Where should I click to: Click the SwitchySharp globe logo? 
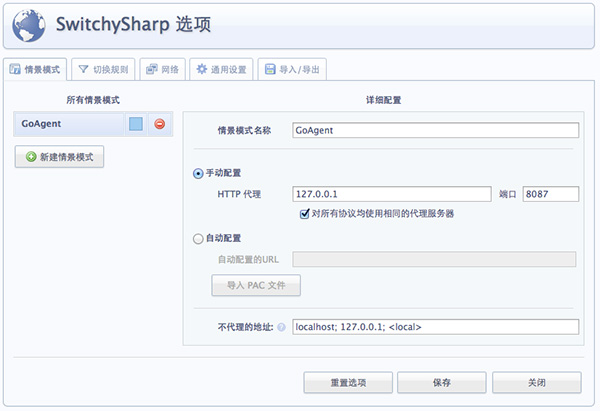(x=29, y=26)
